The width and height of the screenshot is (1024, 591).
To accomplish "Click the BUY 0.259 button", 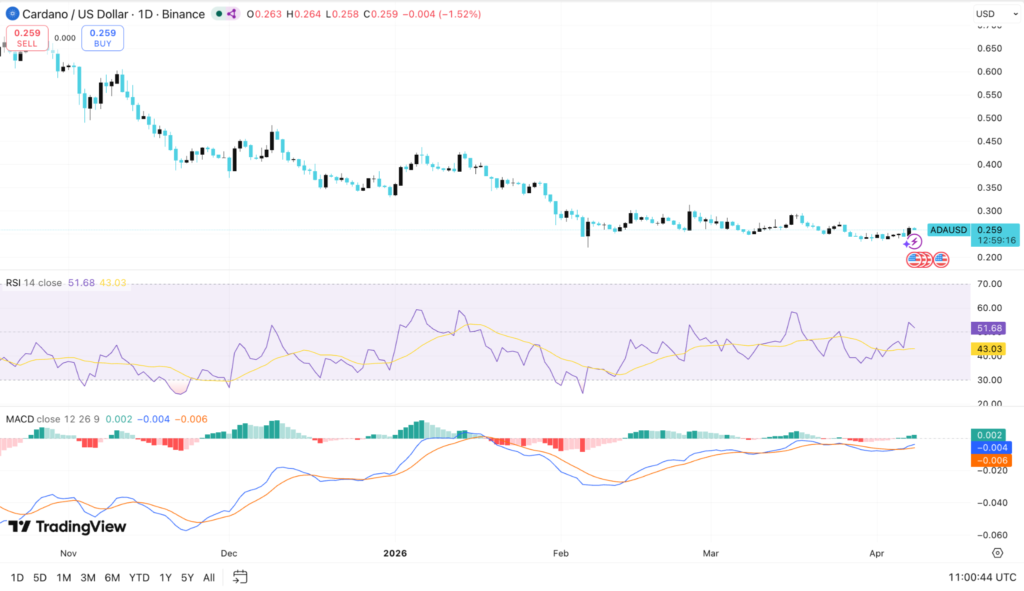I will [101, 40].
